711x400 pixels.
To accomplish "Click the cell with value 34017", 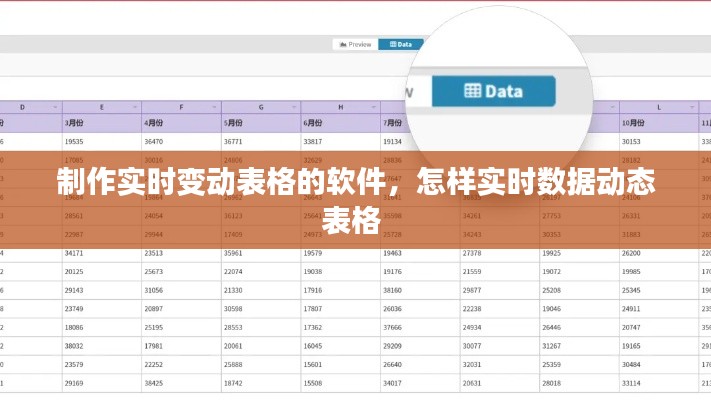I will click(x=393, y=382).
